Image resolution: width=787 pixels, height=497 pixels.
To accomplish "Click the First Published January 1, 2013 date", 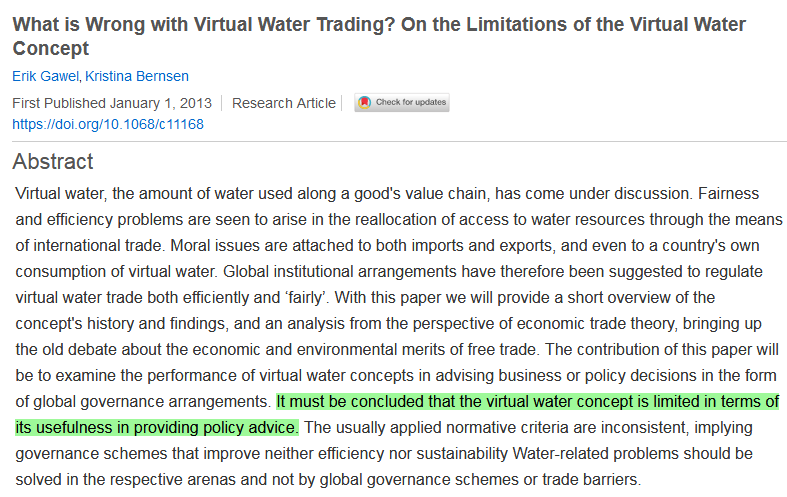I will pyautogui.click(x=112, y=103).
